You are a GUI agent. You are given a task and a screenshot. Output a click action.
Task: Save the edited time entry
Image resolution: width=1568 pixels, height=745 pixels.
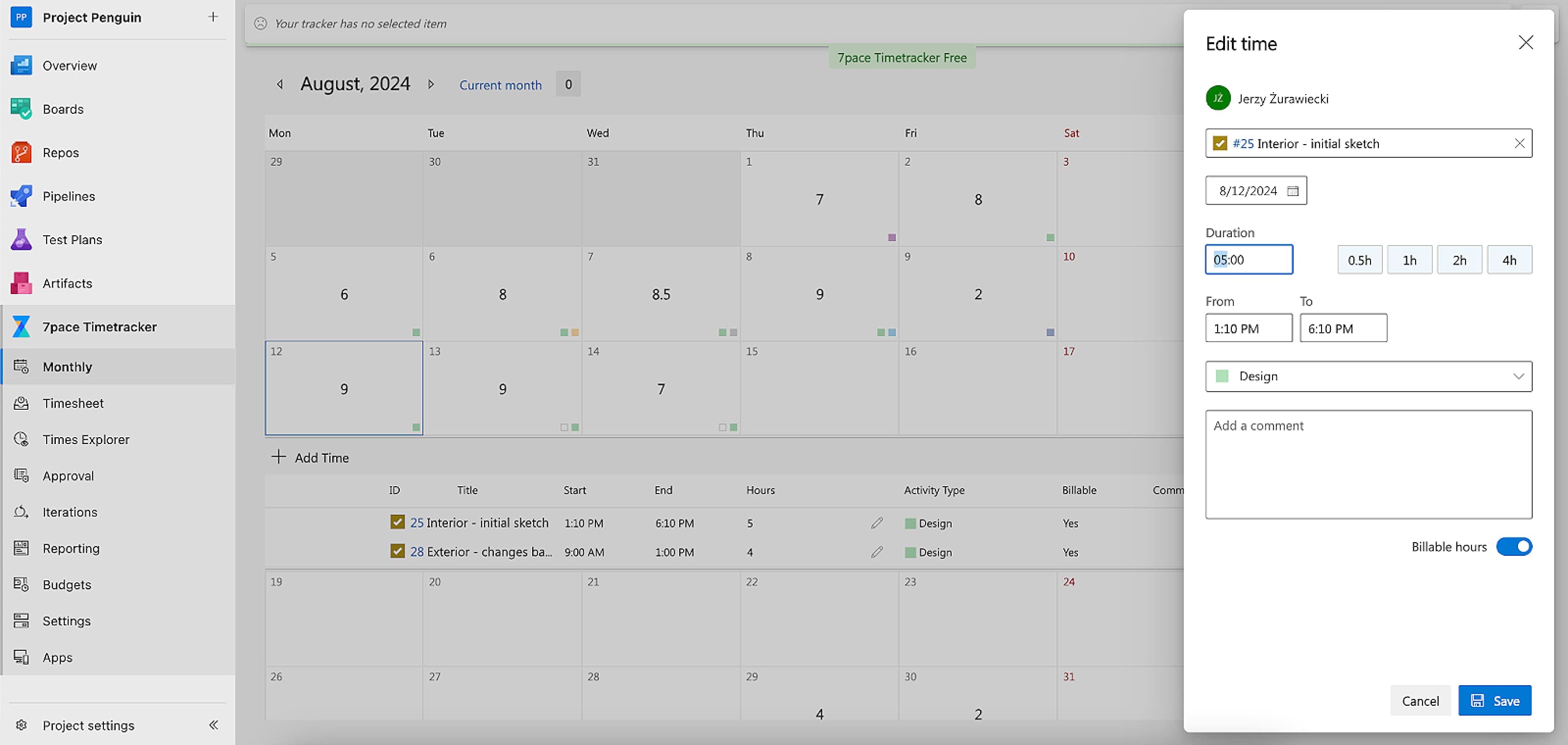1494,700
